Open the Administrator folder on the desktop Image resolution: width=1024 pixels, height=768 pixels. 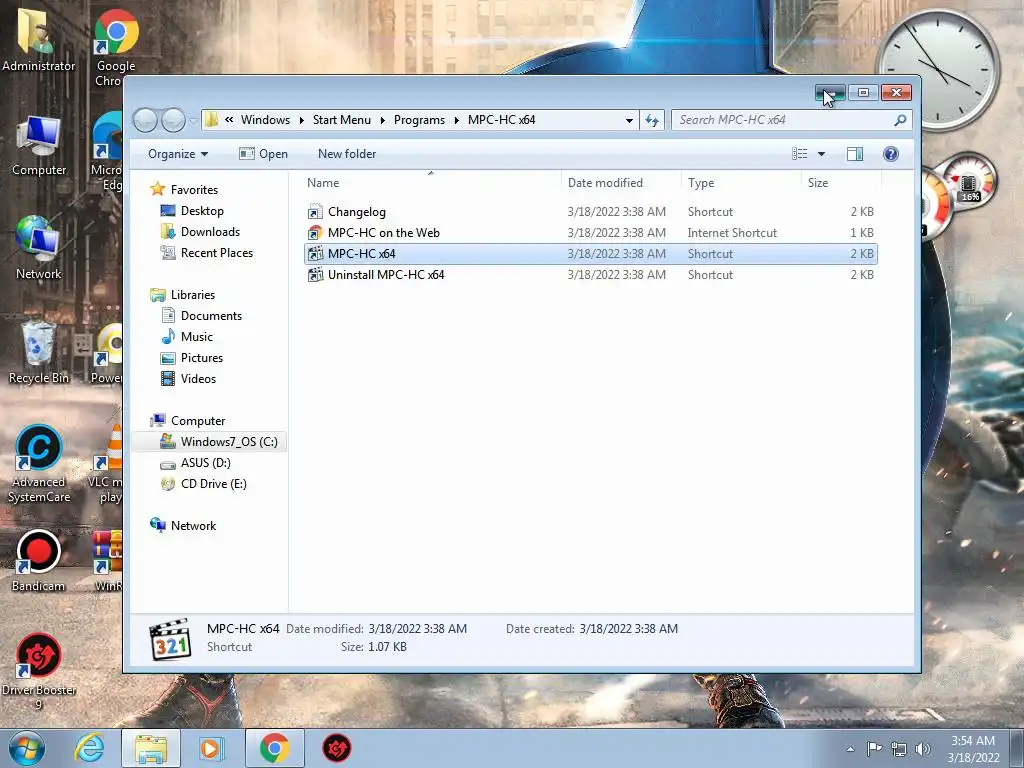coord(39,40)
